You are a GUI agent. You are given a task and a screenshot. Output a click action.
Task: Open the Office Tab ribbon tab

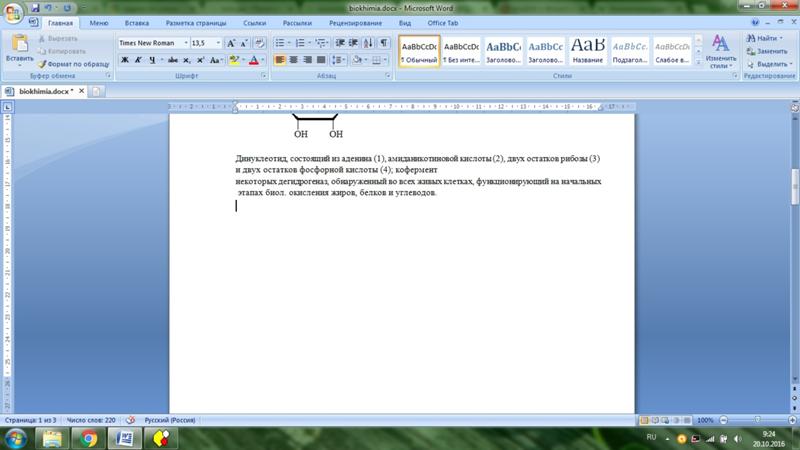(443, 23)
